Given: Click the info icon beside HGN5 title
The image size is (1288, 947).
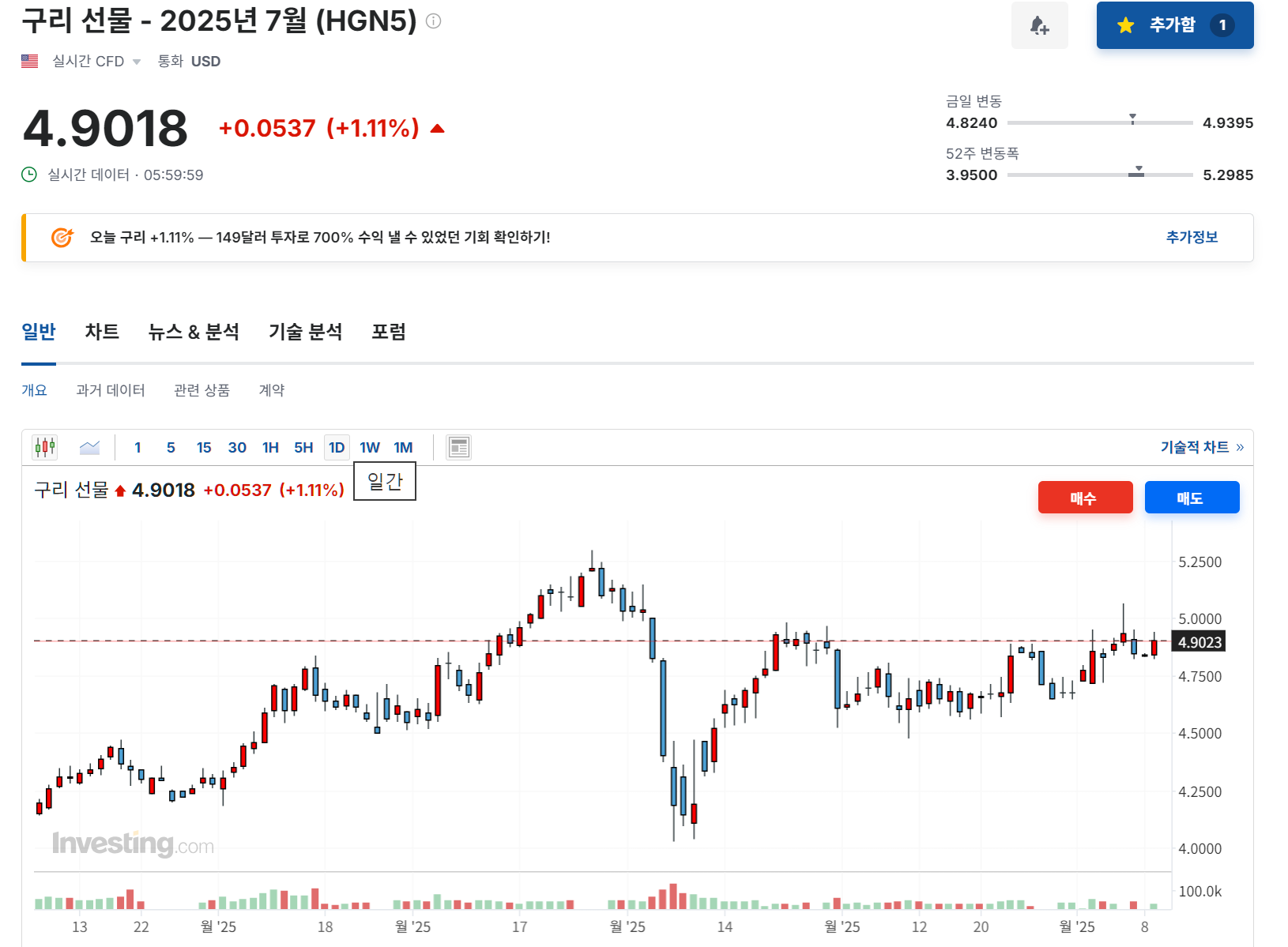Looking at the screenshot, I should click(x=431, y=21).
